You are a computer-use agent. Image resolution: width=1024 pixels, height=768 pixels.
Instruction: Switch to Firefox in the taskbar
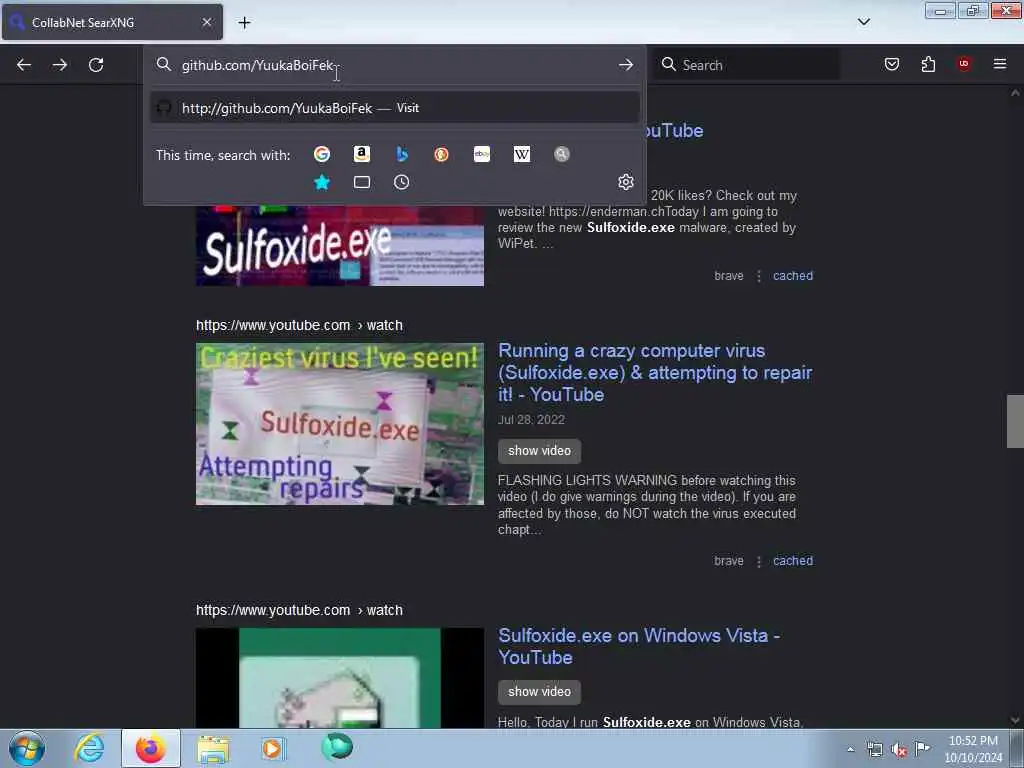tap(151, 748)
